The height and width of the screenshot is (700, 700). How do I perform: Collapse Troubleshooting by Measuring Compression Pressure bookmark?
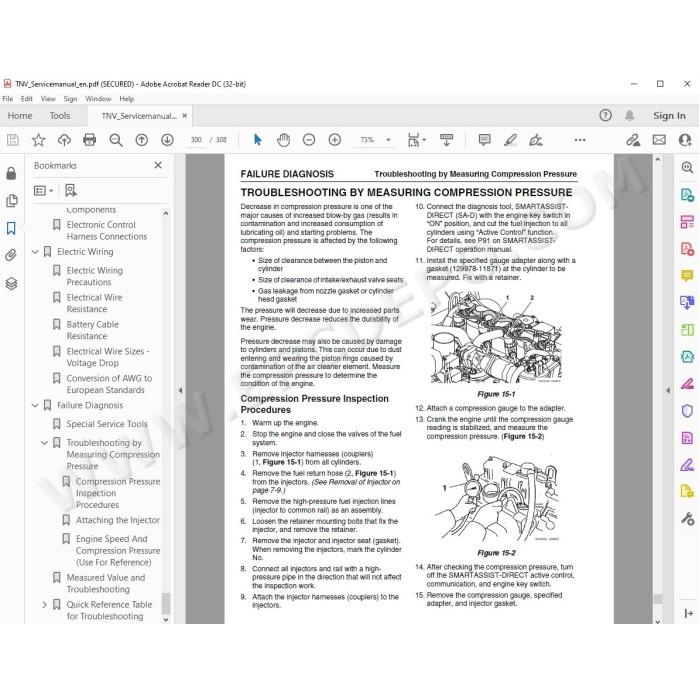[45, 443]
